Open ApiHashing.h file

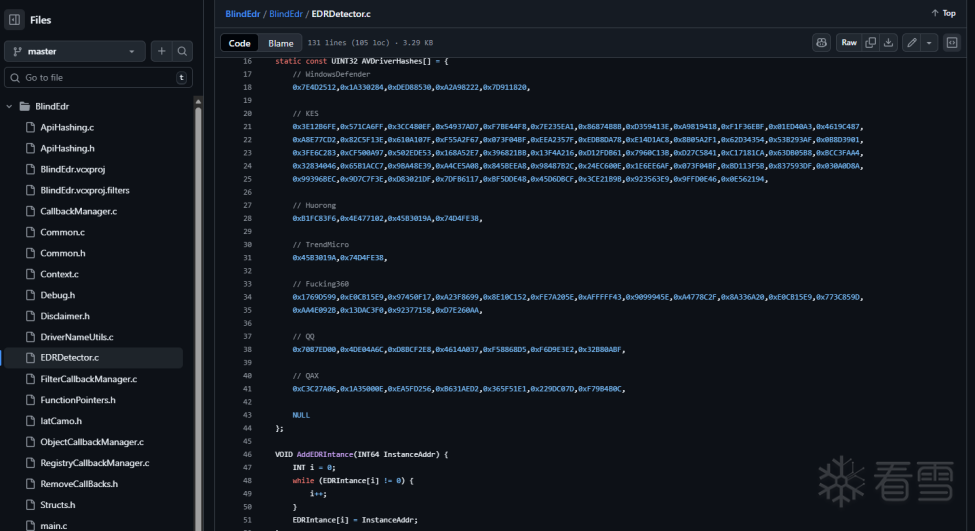click(x=67, y=148)
